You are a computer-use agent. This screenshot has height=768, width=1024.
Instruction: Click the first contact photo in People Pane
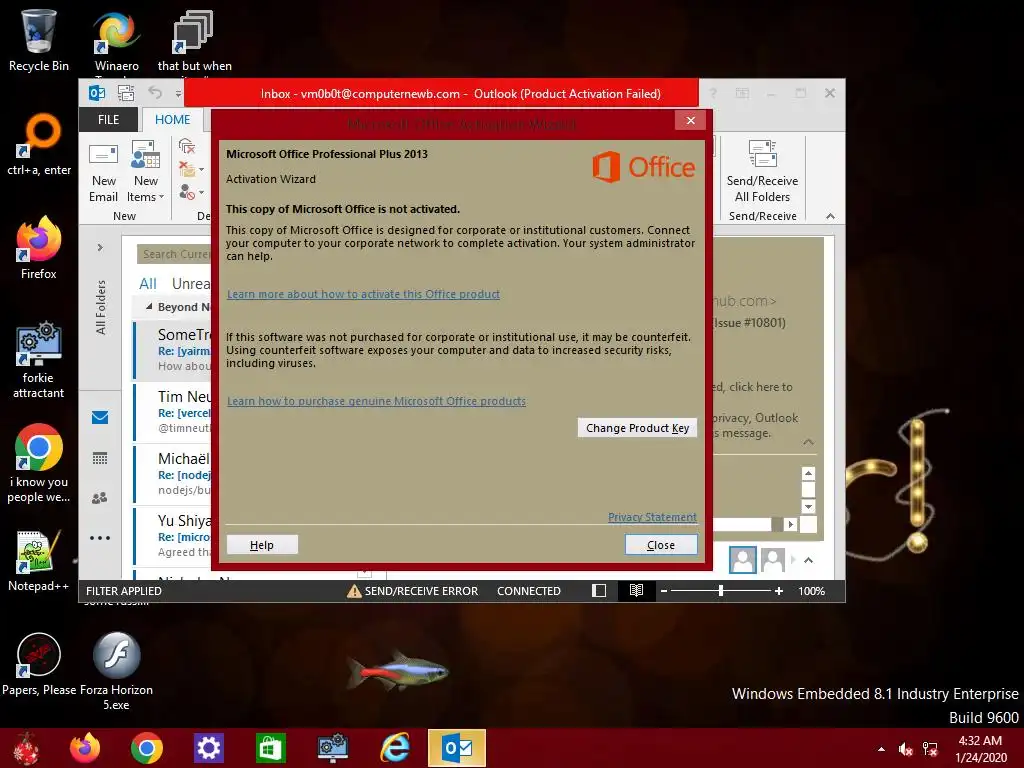[743, 560]
